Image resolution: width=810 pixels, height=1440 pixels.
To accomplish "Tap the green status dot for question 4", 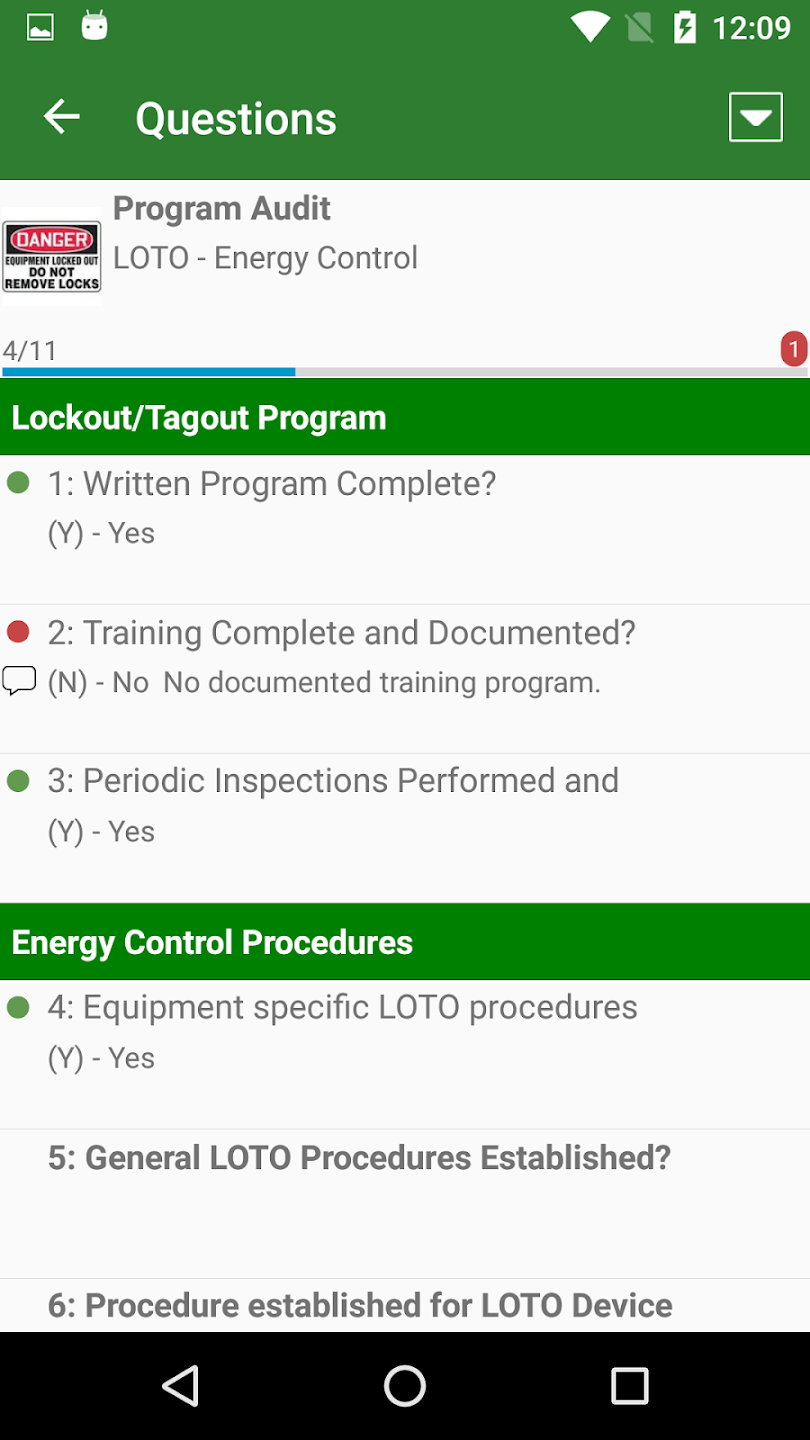I will tap(18, 1007).
